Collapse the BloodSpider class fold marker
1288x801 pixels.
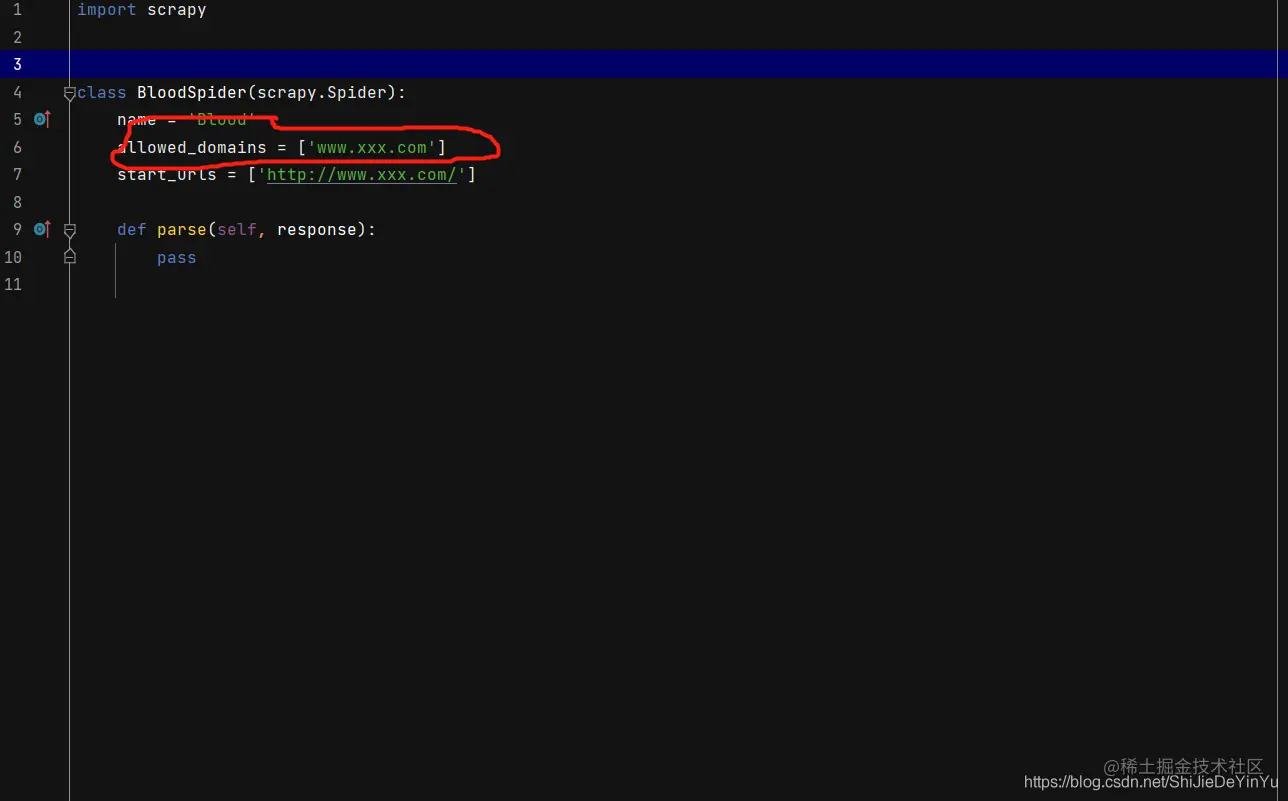click(70, 93)
